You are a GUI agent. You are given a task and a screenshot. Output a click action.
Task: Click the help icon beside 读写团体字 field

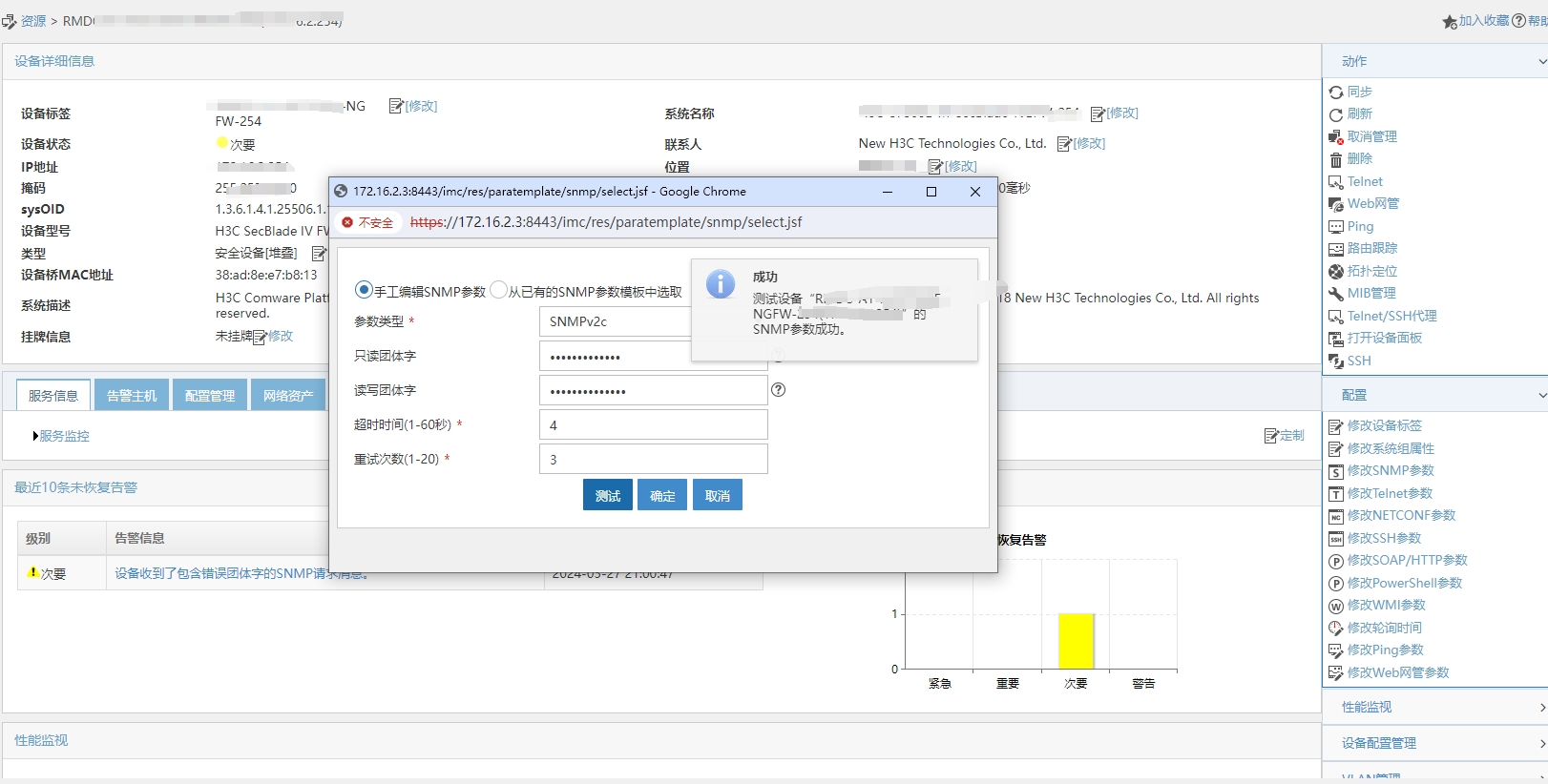click(779, 390)
